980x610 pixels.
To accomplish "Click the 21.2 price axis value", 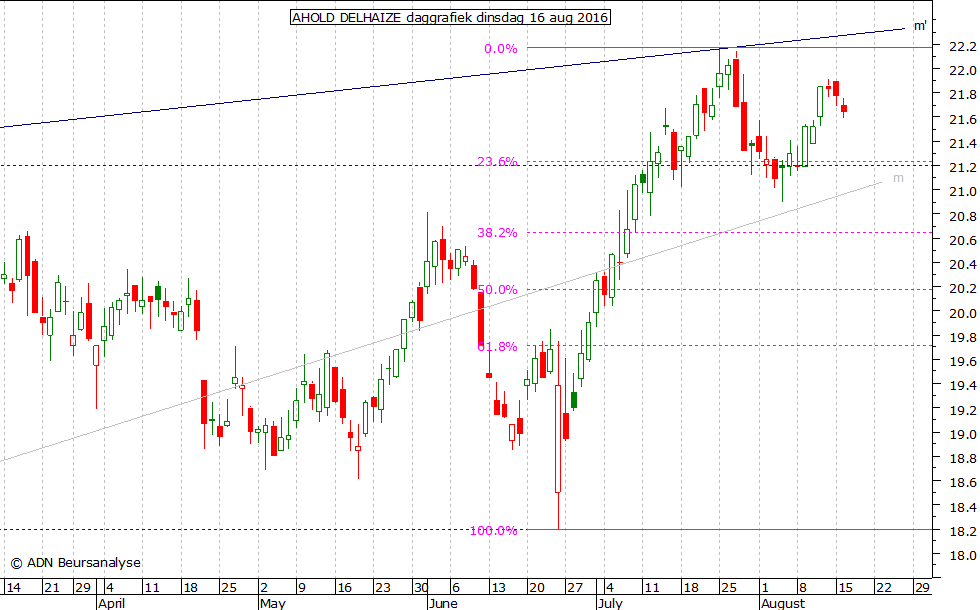I will [962, 168].
